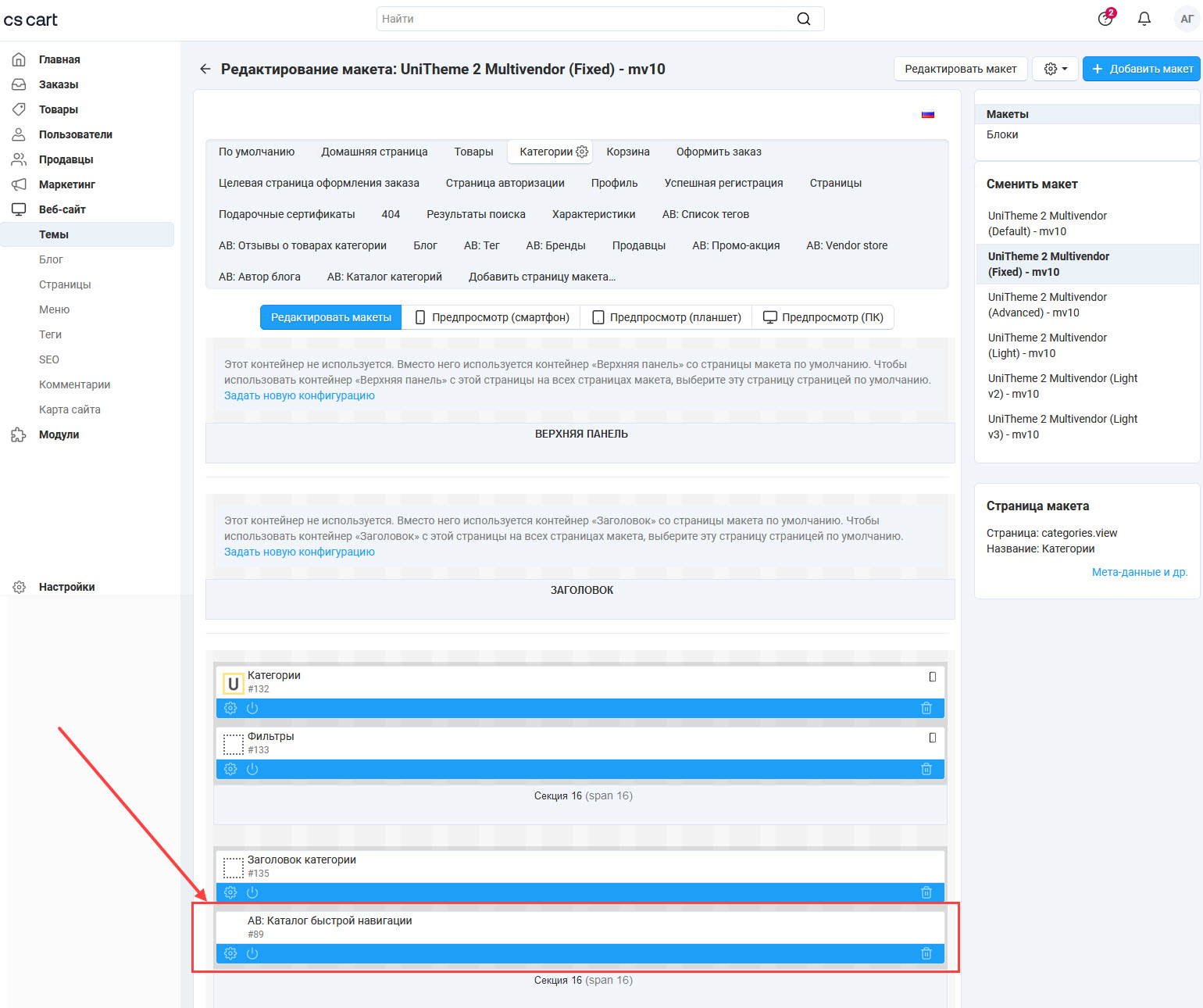The height and width of the screenshot is (1008, 1203).
Task: Click the Редактировать макет button
Action: (961, 69)
